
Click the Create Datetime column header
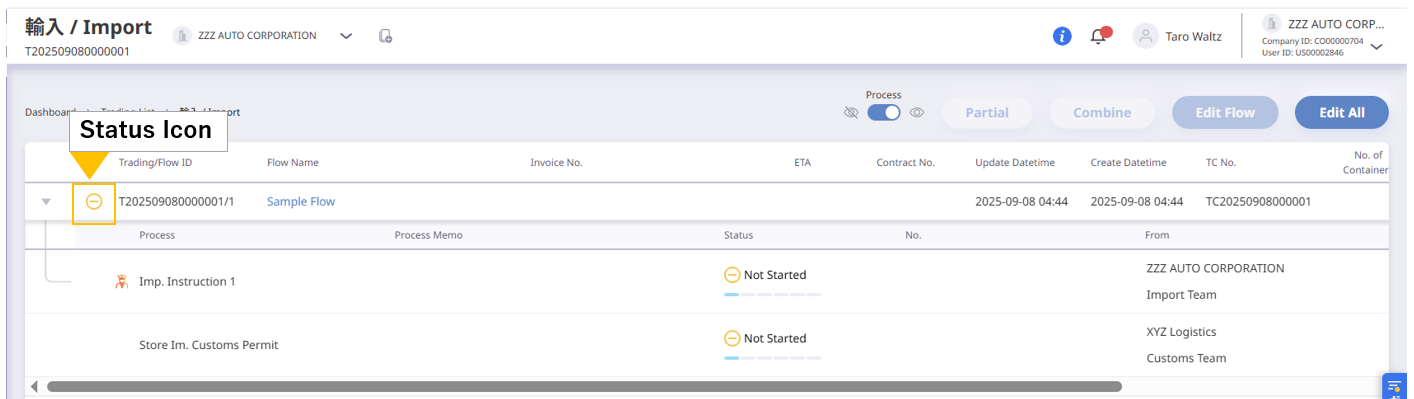[x=1128, y=163]
